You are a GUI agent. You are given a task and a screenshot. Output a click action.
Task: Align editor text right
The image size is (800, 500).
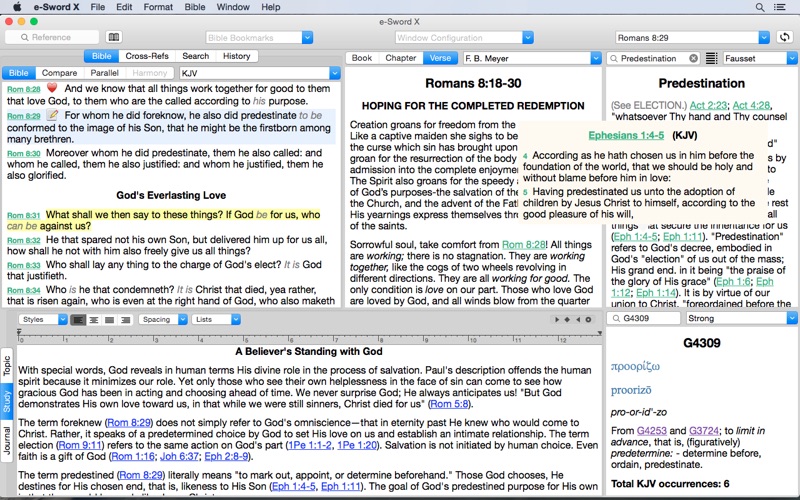[x=125, y=320]
